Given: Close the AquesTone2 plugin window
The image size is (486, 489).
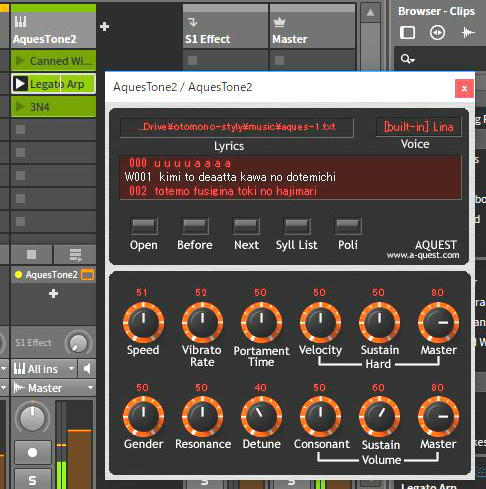Looking at the screenshot, I should [464, 88].
